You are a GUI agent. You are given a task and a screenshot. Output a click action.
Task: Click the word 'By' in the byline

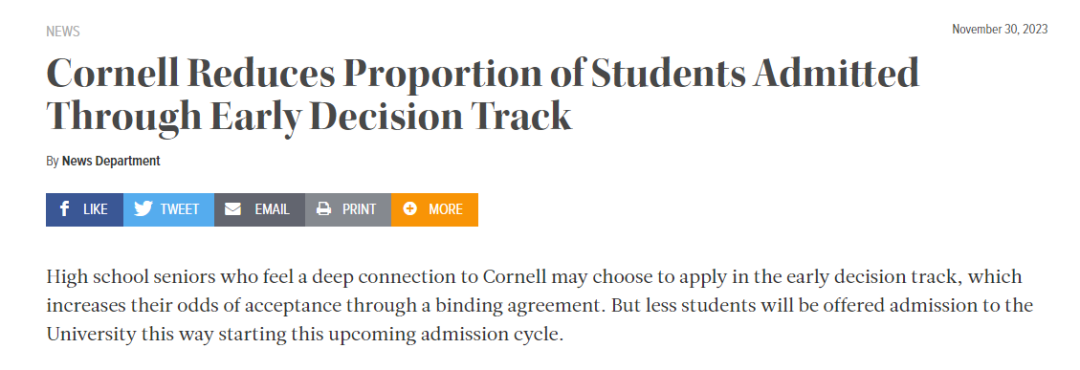(x=52, y=161)
